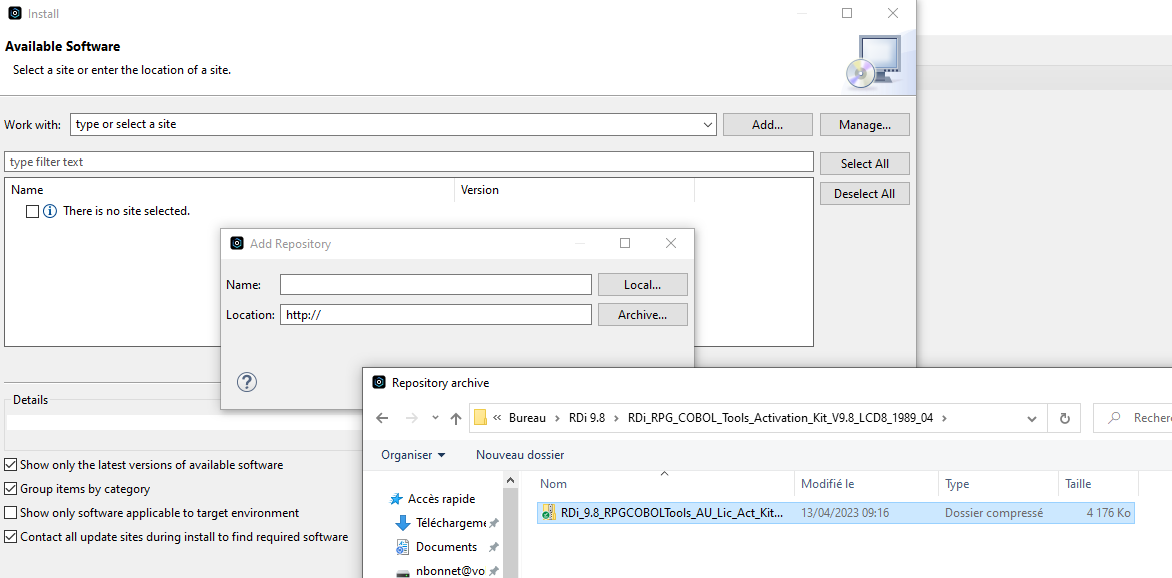Select 'RDi 9.8' in the breadcrumb path

click(587, 418)
